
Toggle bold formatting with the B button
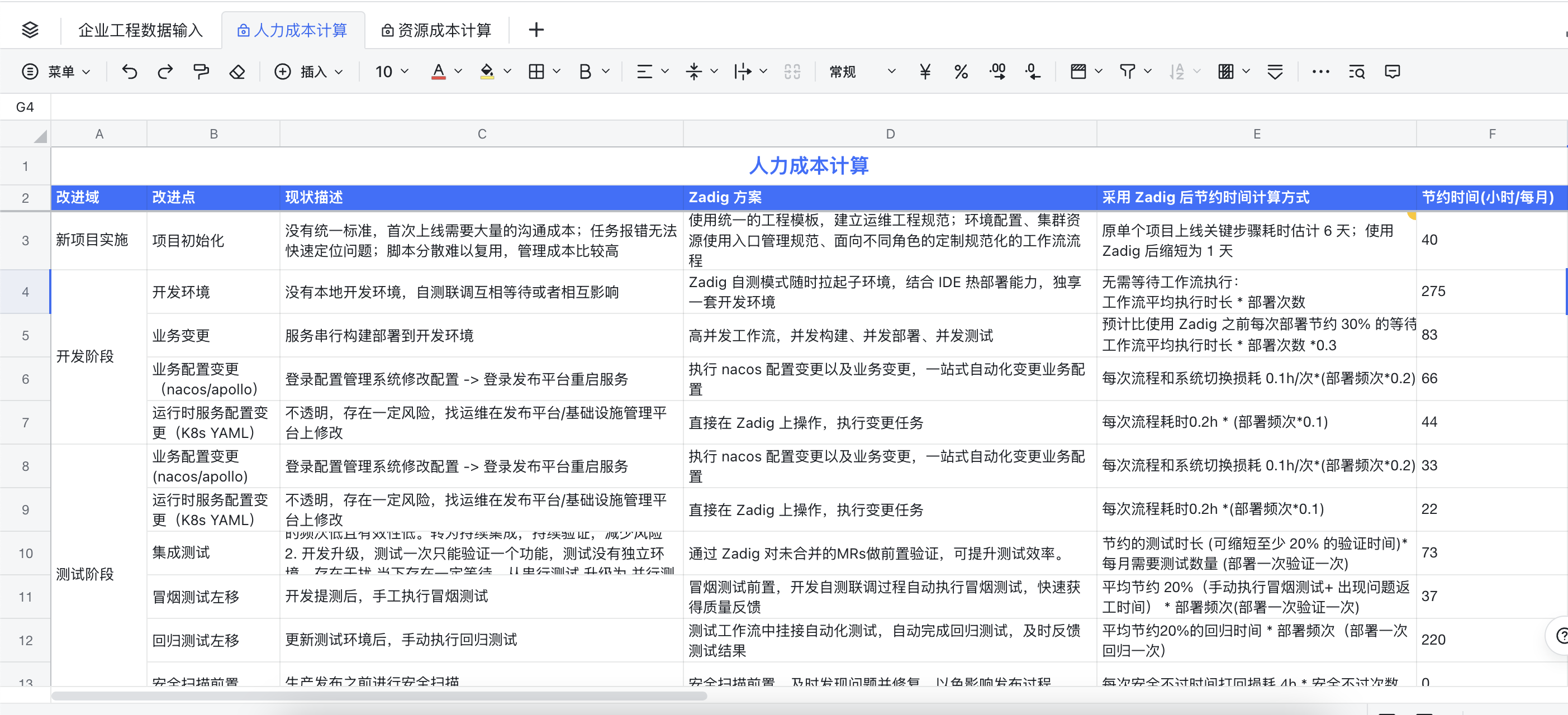pyautogui.click(x=585, y=72)
